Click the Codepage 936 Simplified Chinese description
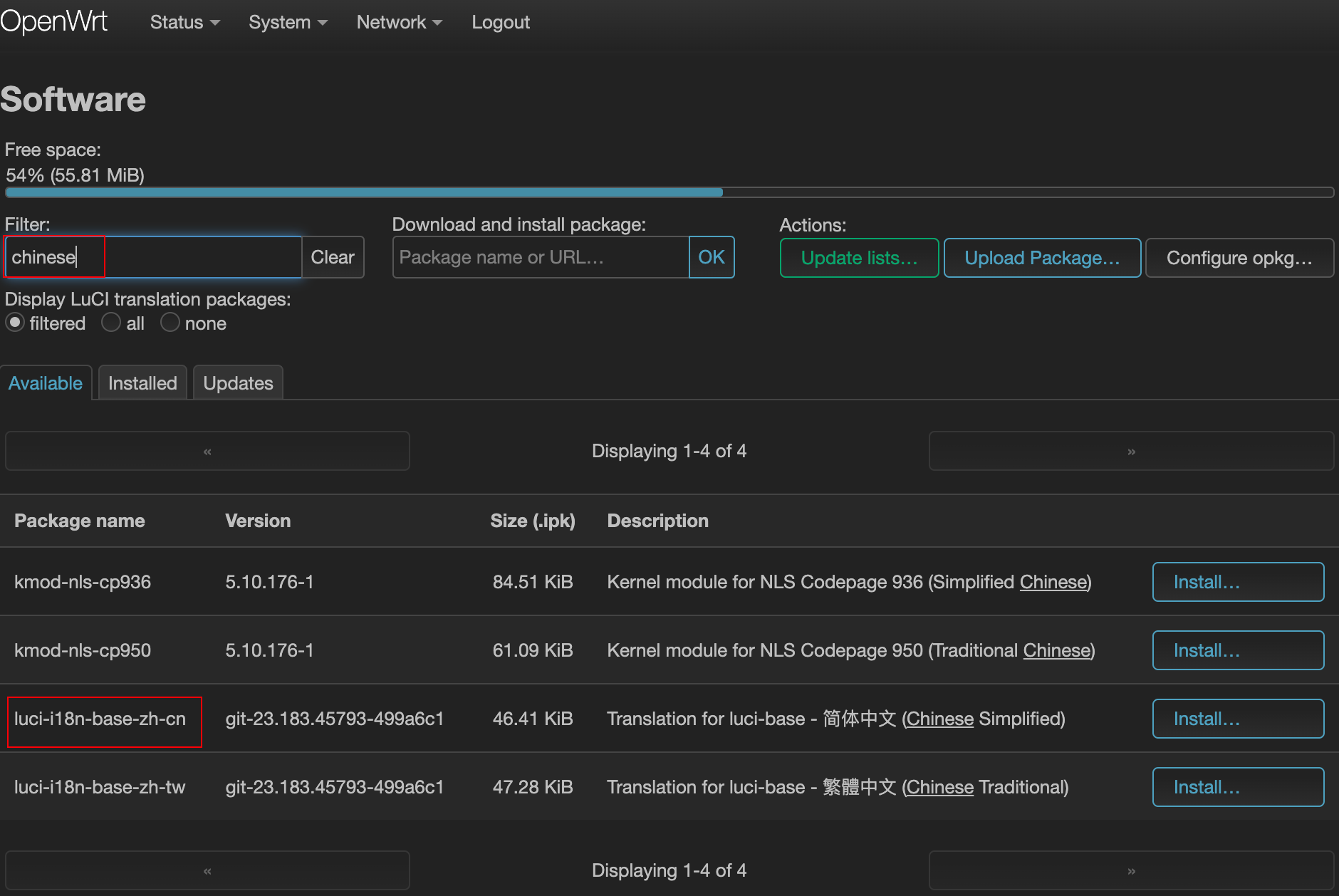Viewport: 1339px width, 896px height. [x=849, y=582]
